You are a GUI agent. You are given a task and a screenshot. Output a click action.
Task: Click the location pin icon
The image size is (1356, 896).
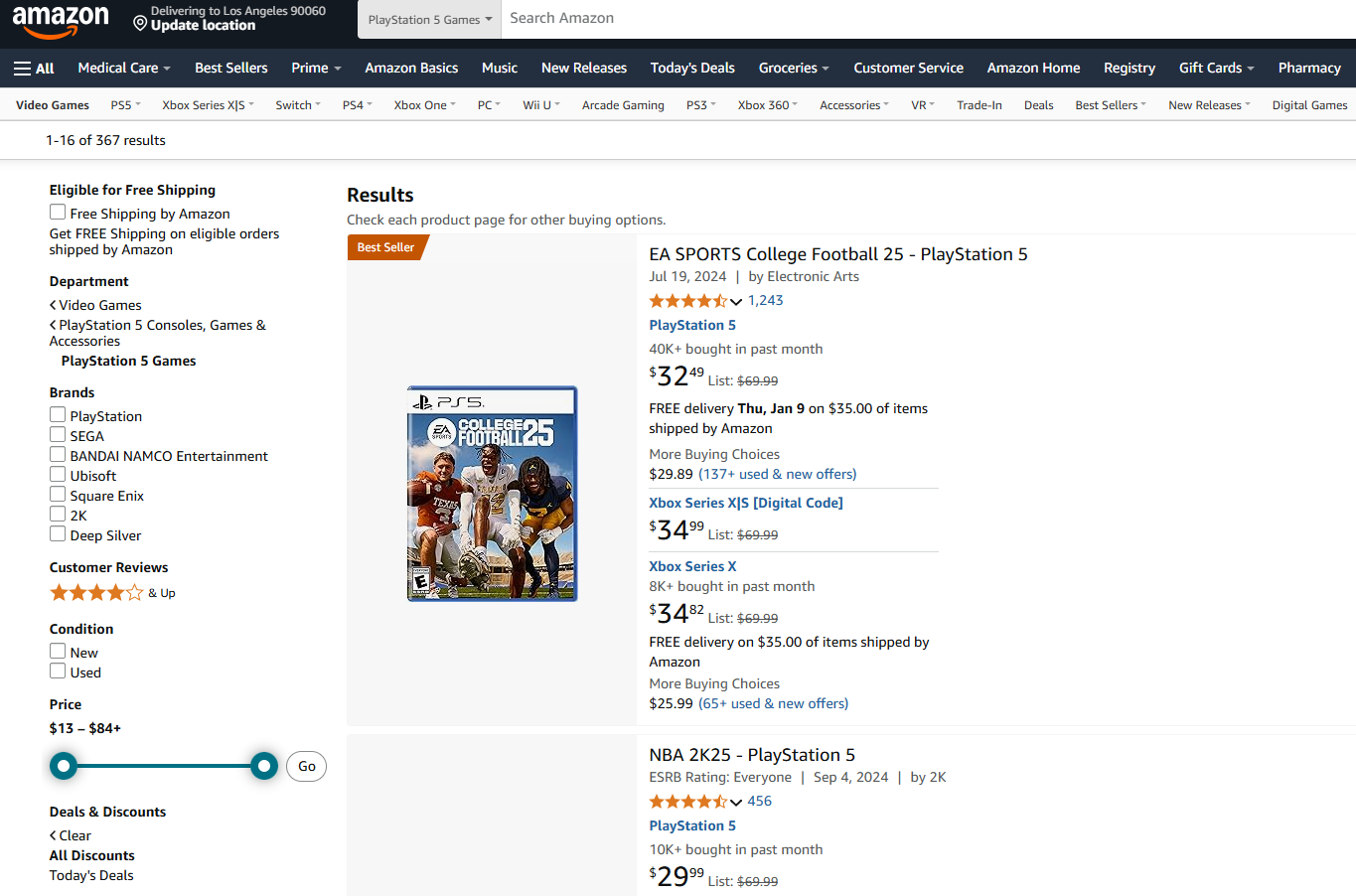(140, 22)
